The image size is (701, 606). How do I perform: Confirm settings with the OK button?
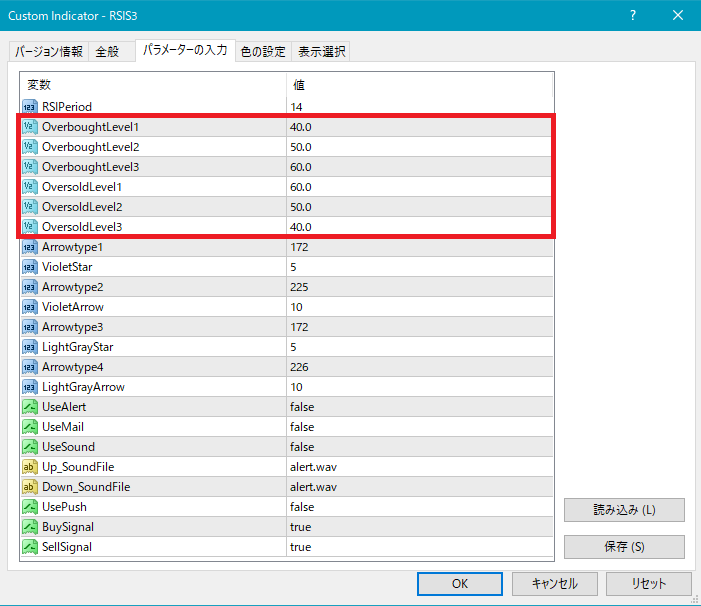pyautogui.click(x=460, y=584)
